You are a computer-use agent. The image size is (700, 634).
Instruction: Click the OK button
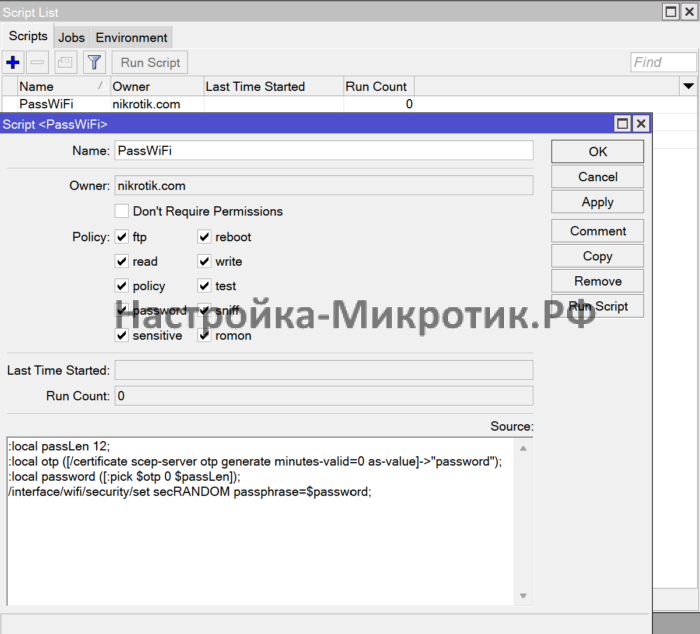coord(597,152)
